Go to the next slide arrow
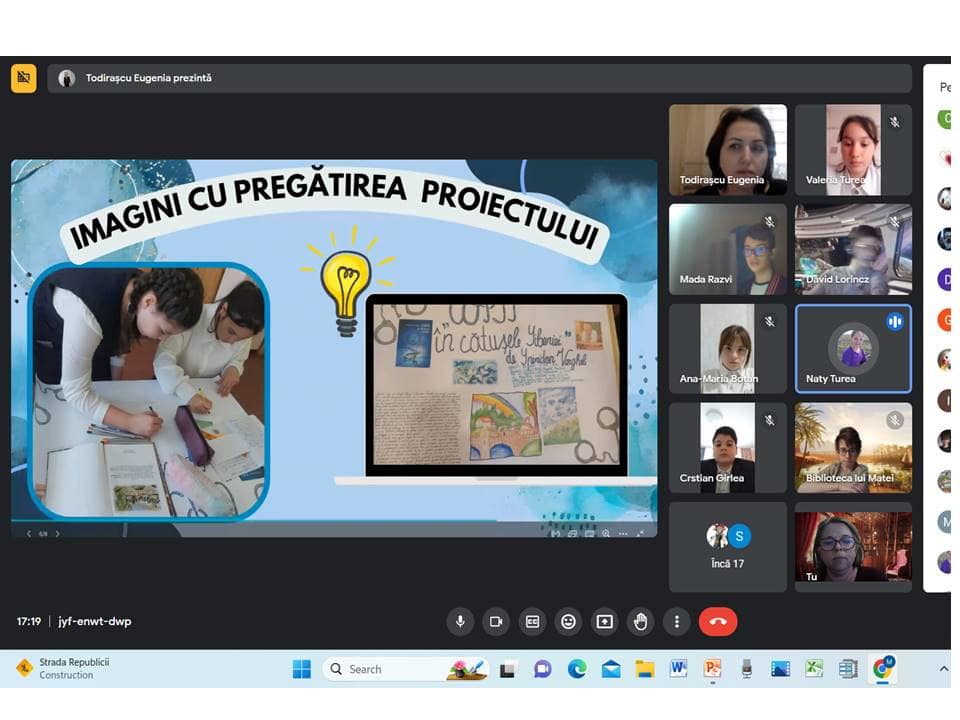Image resolution: width=960 pixels, height=720 pixels. pyautogui.click(x=58, y=534)
